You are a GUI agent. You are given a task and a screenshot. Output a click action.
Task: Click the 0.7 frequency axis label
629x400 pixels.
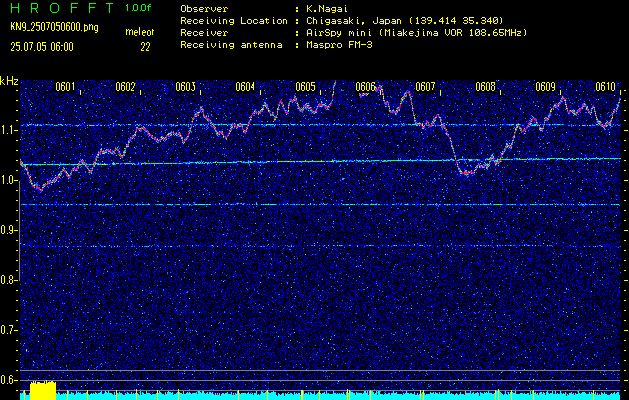pos(8,330)
